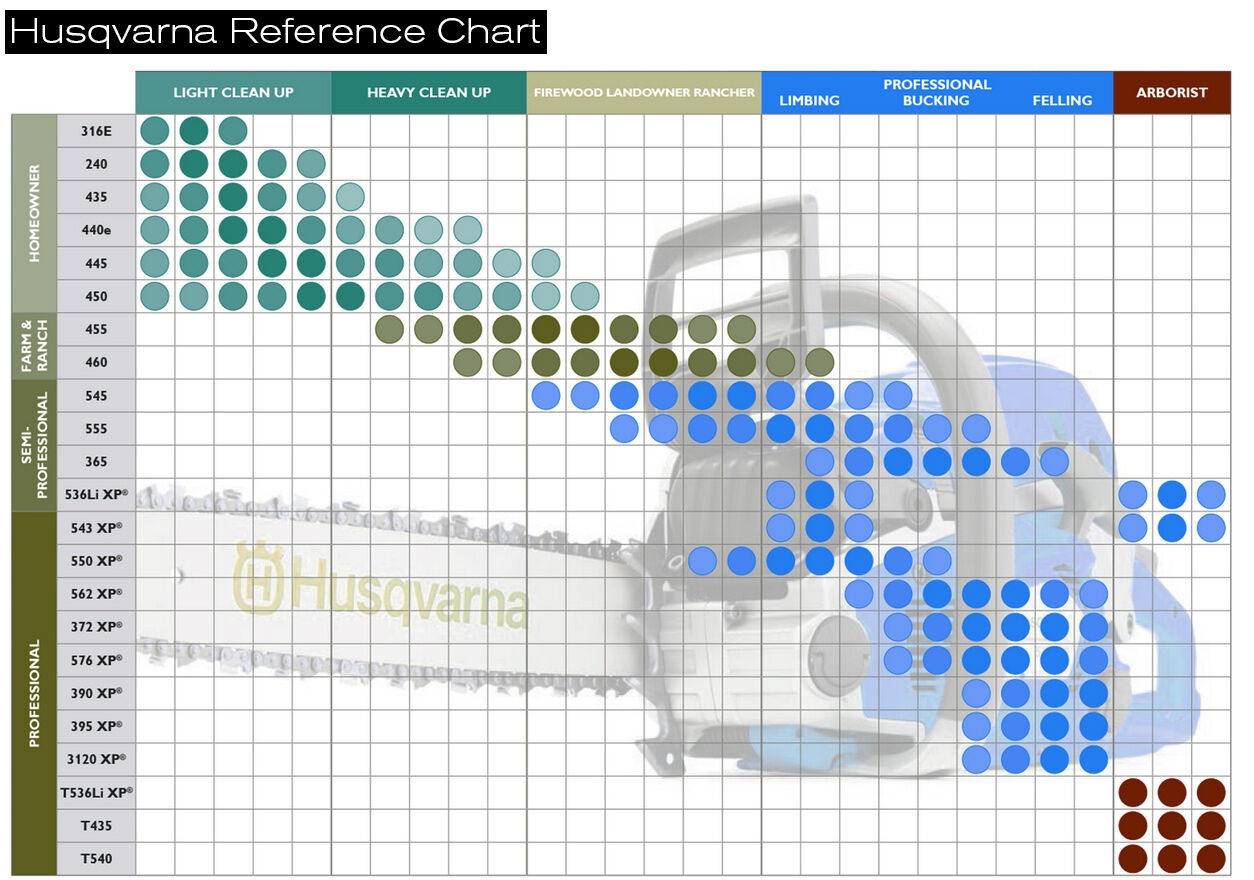
Task: Click the Farm & Ranch category side label
Action: coord(34,346)
